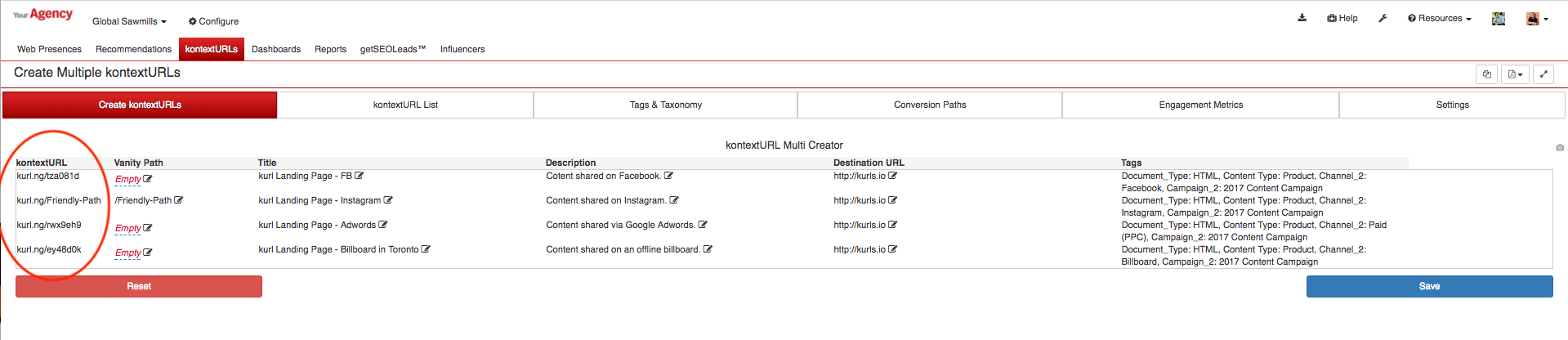
Task: Open the getSEOLeads menu item
Action: [393, 49]
